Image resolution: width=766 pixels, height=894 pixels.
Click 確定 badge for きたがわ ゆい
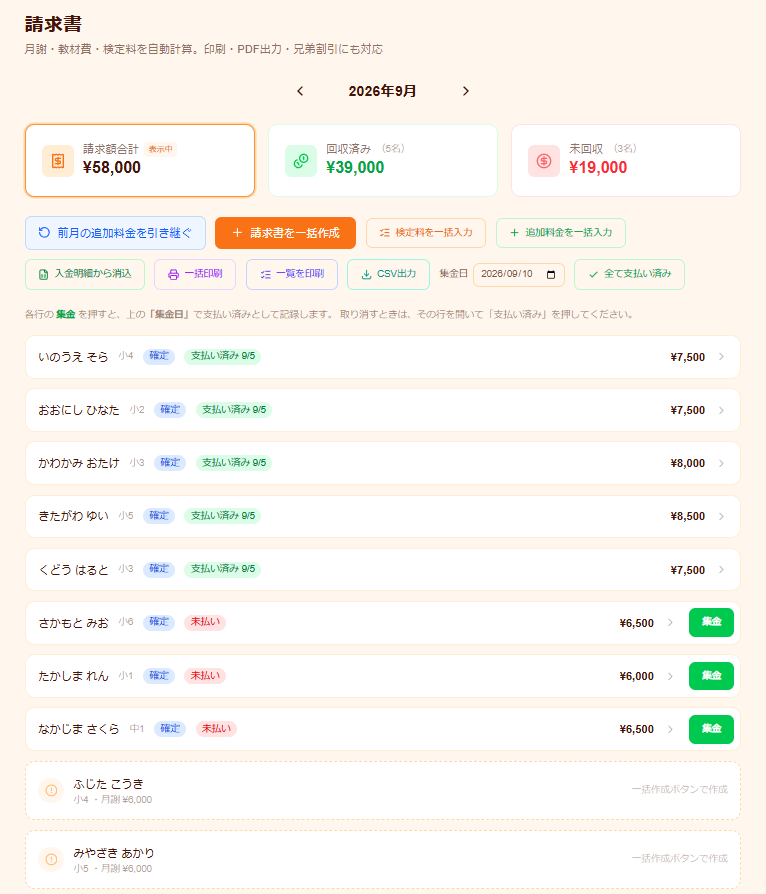(159, 516)
